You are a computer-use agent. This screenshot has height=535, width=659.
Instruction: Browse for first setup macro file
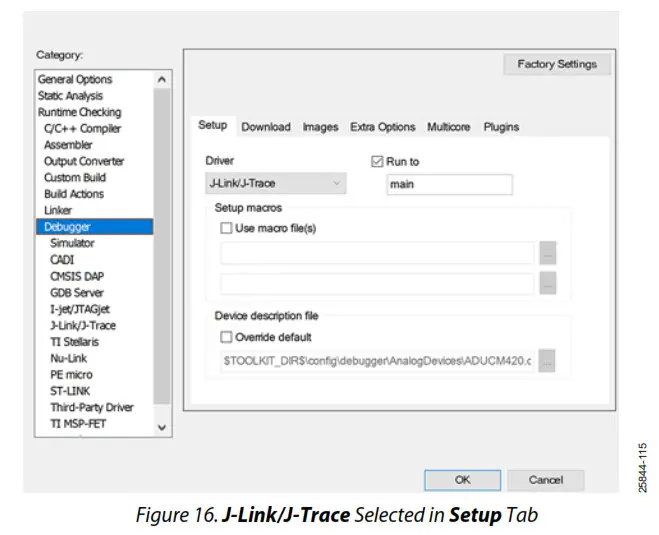click(547, 253)
